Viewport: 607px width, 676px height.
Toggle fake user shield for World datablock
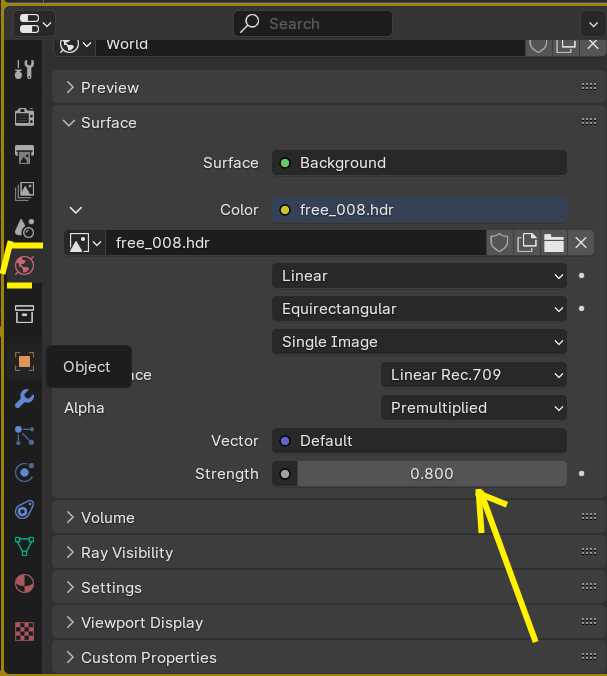pos(539,43)
